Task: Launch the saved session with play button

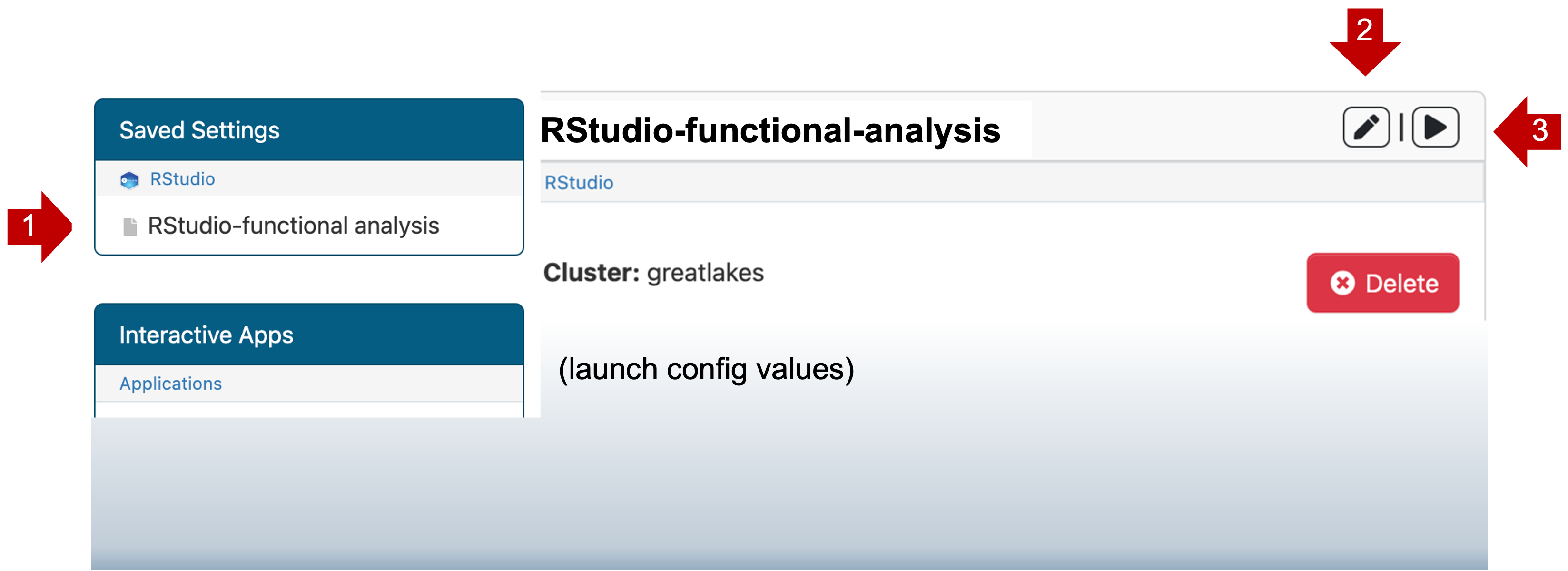Action: [1435, 127]
